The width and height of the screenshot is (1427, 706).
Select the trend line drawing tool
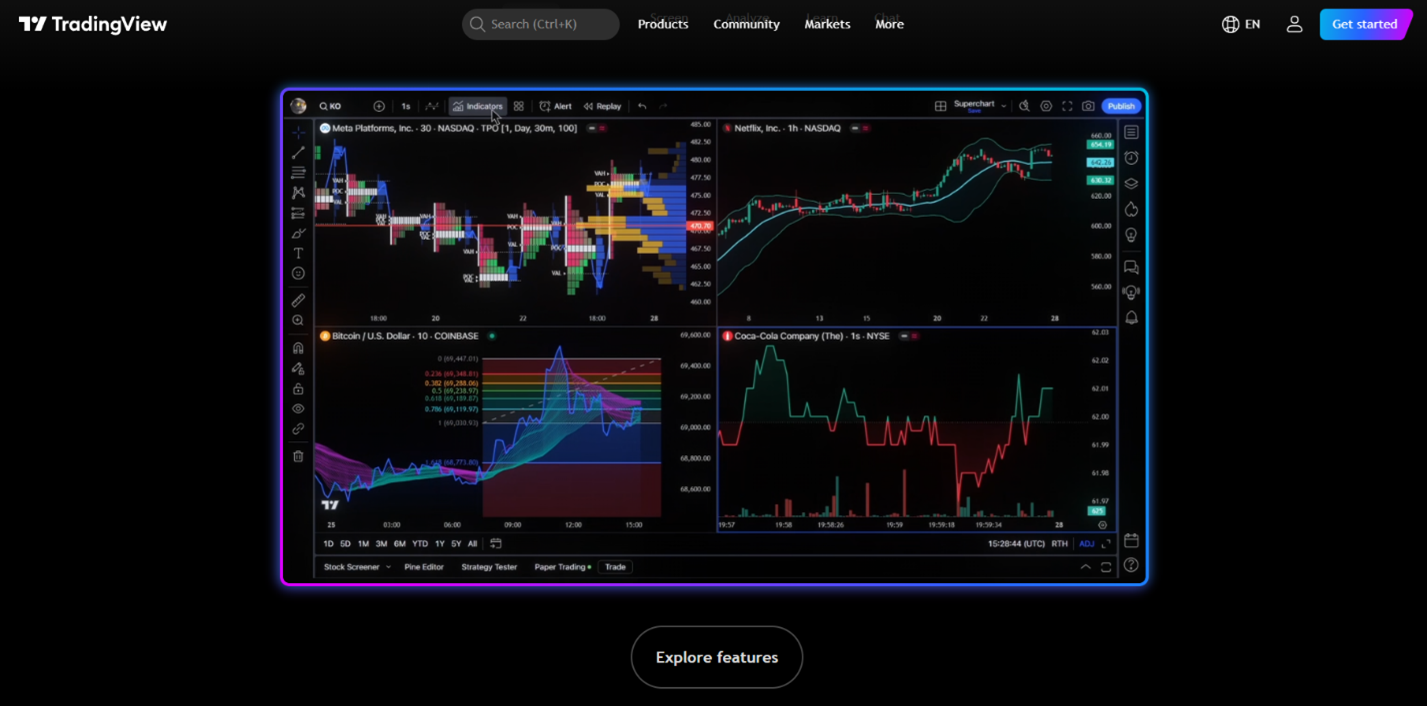(x=298, y=152)
